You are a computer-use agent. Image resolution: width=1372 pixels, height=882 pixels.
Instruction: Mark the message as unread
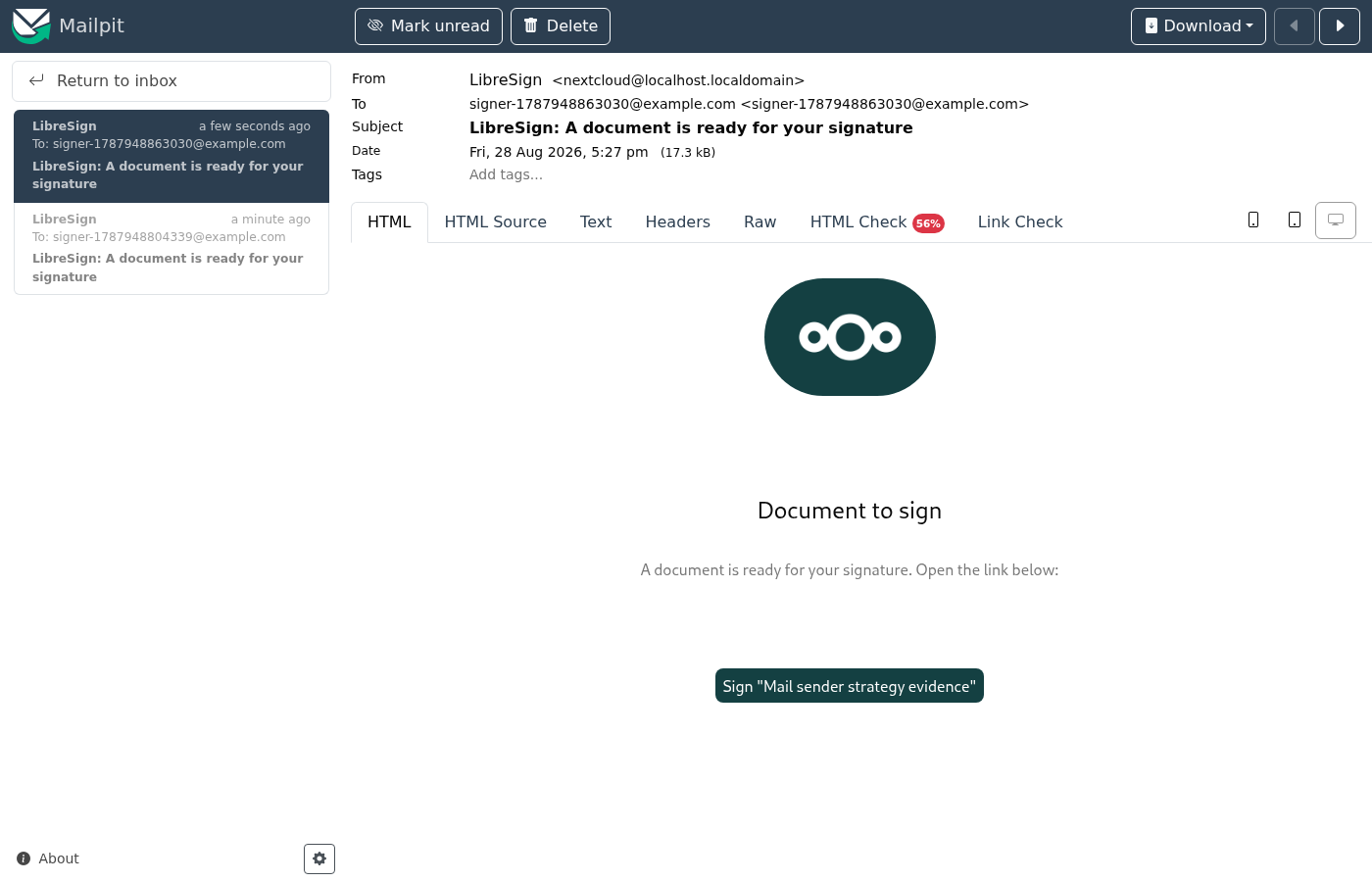(x=428, y=26)
